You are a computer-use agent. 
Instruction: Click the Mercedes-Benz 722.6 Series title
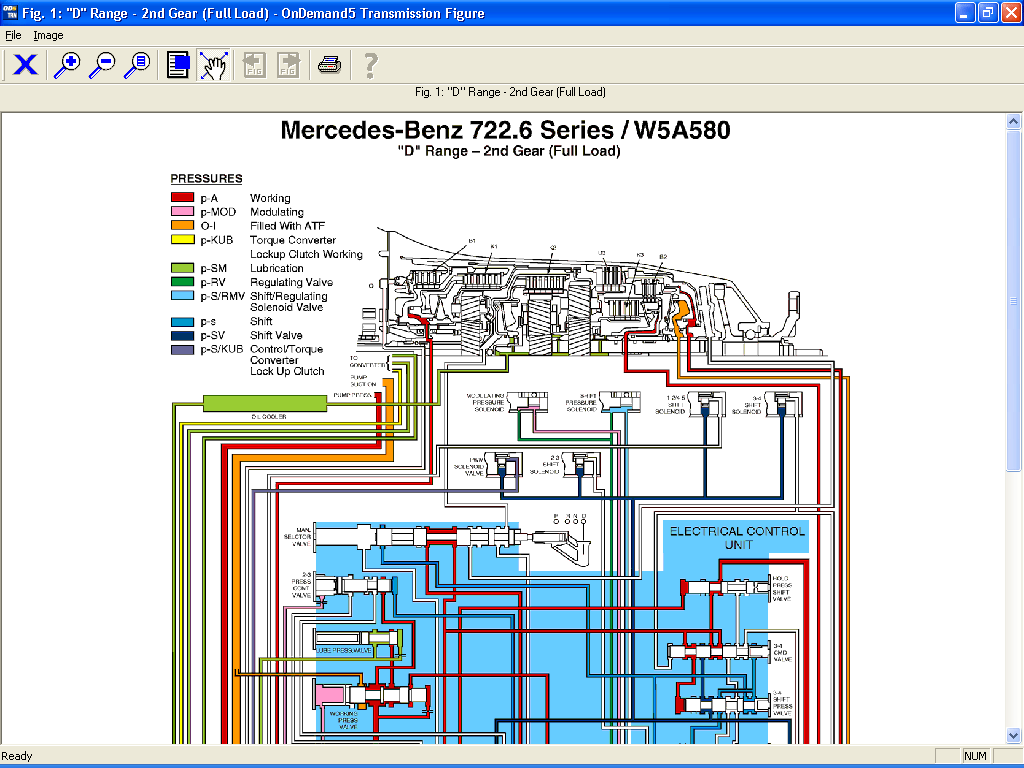click(505, 130)
